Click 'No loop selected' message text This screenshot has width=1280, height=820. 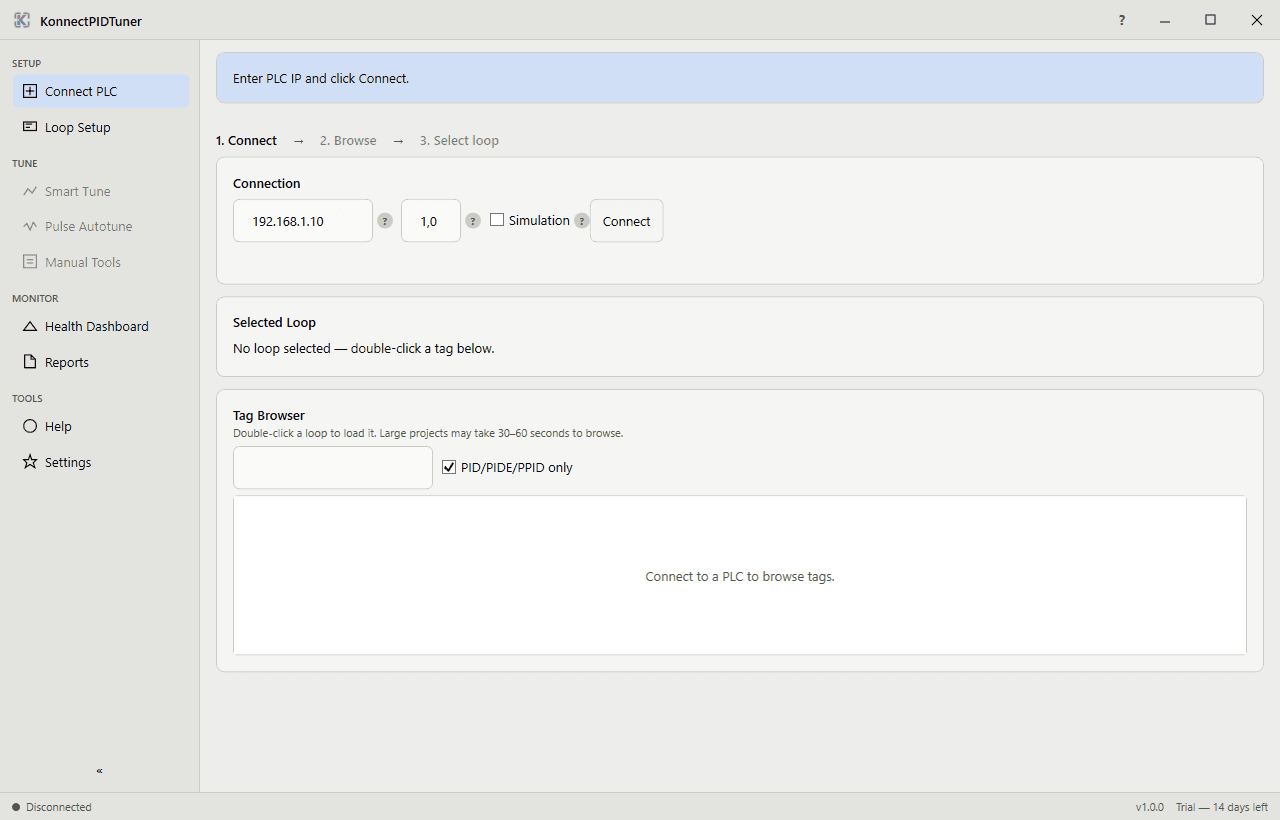[x=364, y=348]
